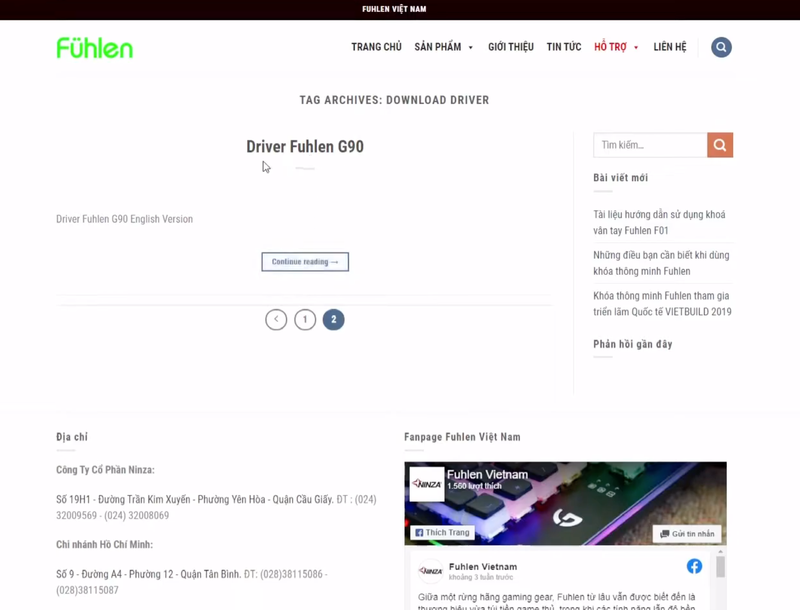800x610 pixels.
Task: Click Ninza avatar in Facebook page header
Action: pyautogui.click(x=427, y=484)
